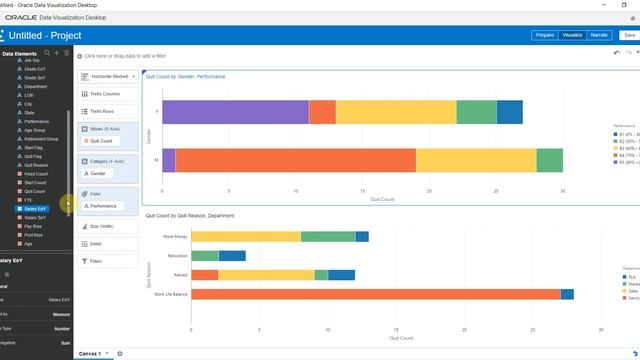Click the attribute icon next to Department
The image size is (640, 360).
[19, 87]
